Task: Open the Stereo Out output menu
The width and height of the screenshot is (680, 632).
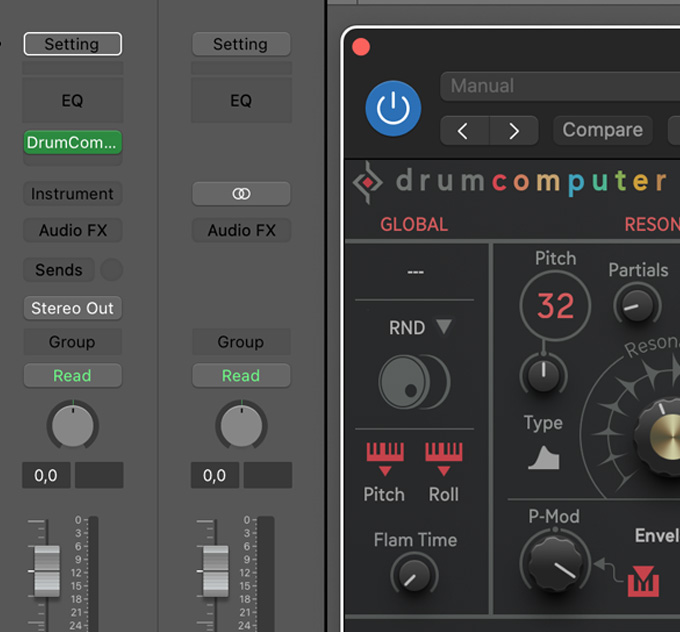Action: [72, 308]
